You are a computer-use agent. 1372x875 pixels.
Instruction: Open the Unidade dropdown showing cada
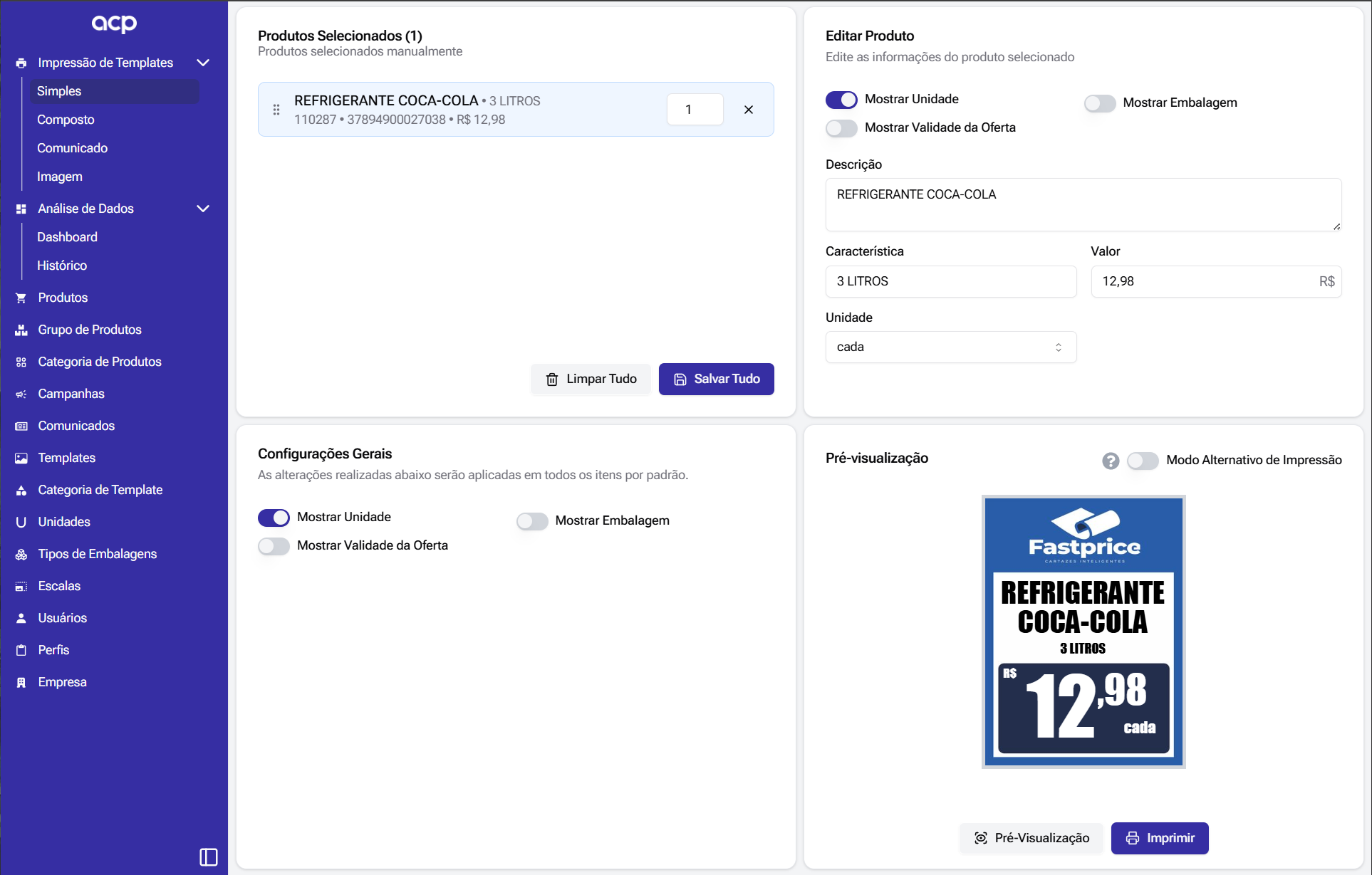point(950,347)
